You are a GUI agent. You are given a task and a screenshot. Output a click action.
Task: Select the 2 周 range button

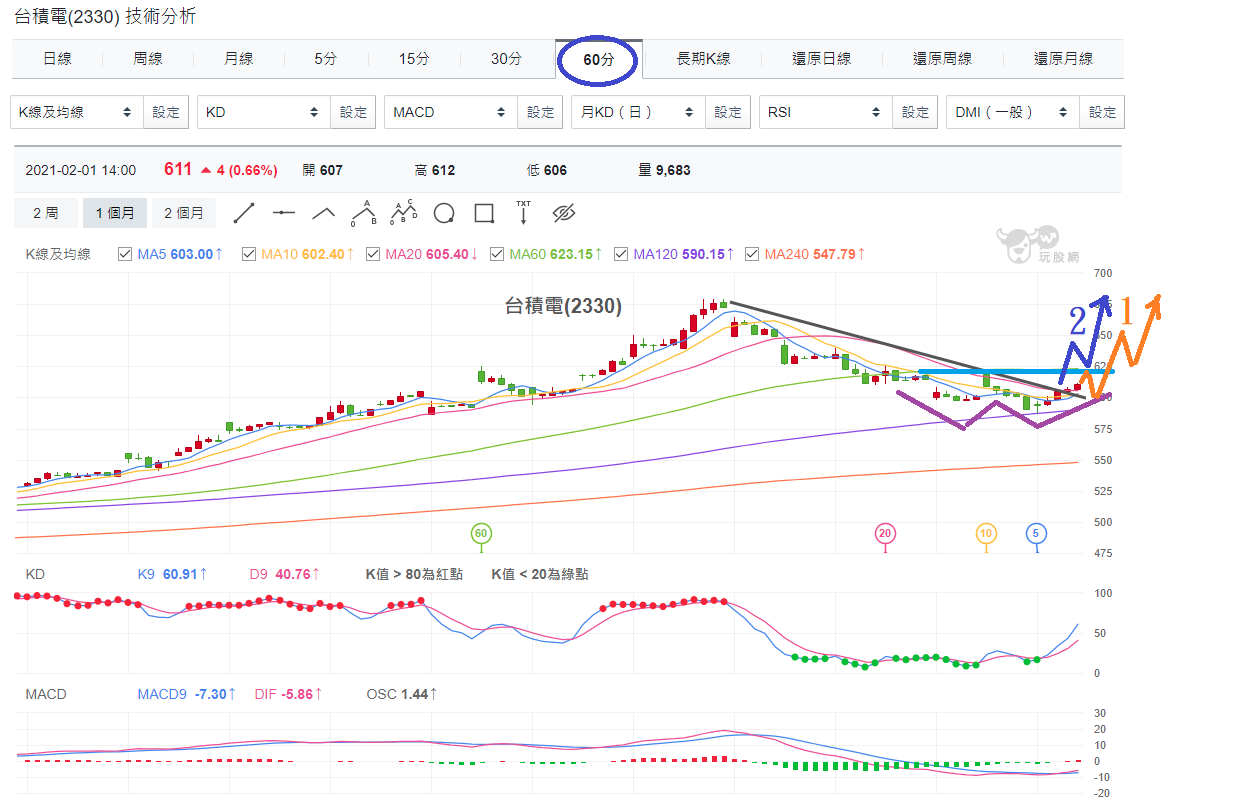coord(46,213)
